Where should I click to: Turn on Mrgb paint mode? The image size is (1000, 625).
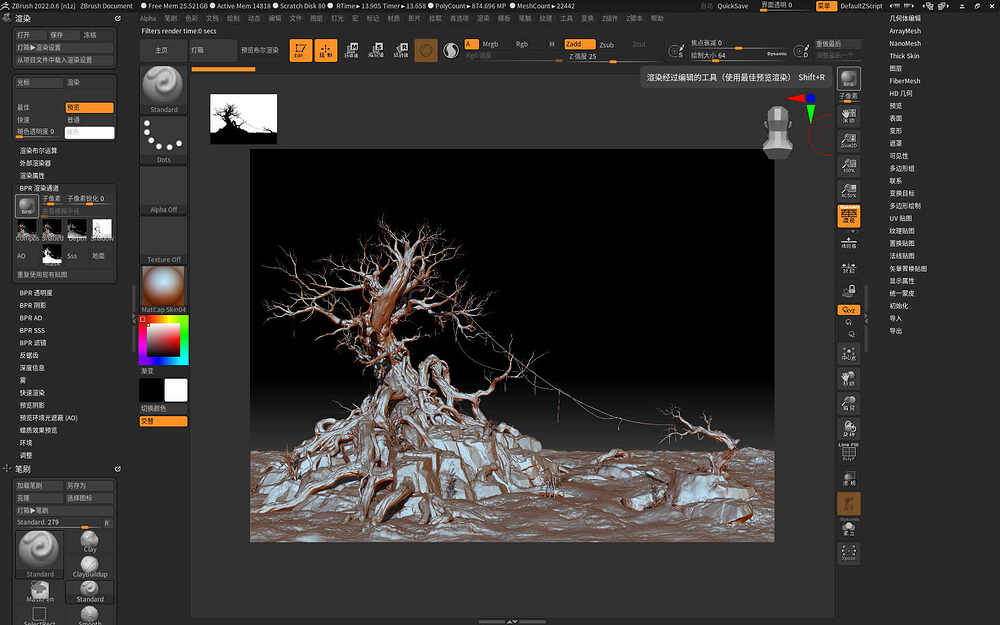click(490, 44)
